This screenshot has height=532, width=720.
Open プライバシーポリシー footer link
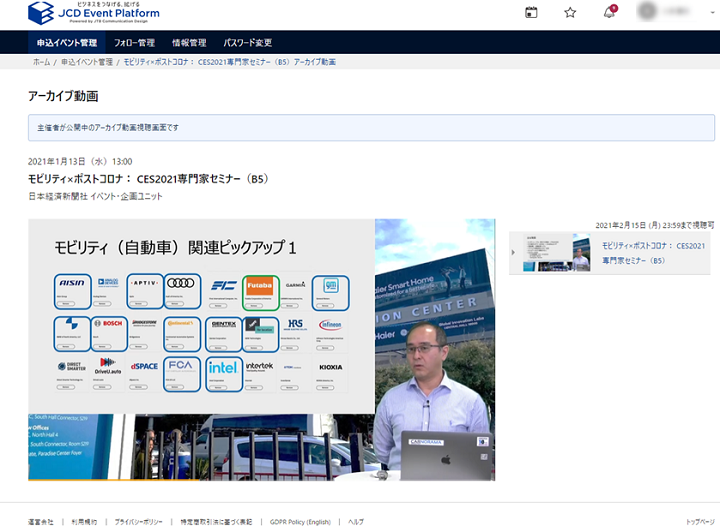click(138, 522)
